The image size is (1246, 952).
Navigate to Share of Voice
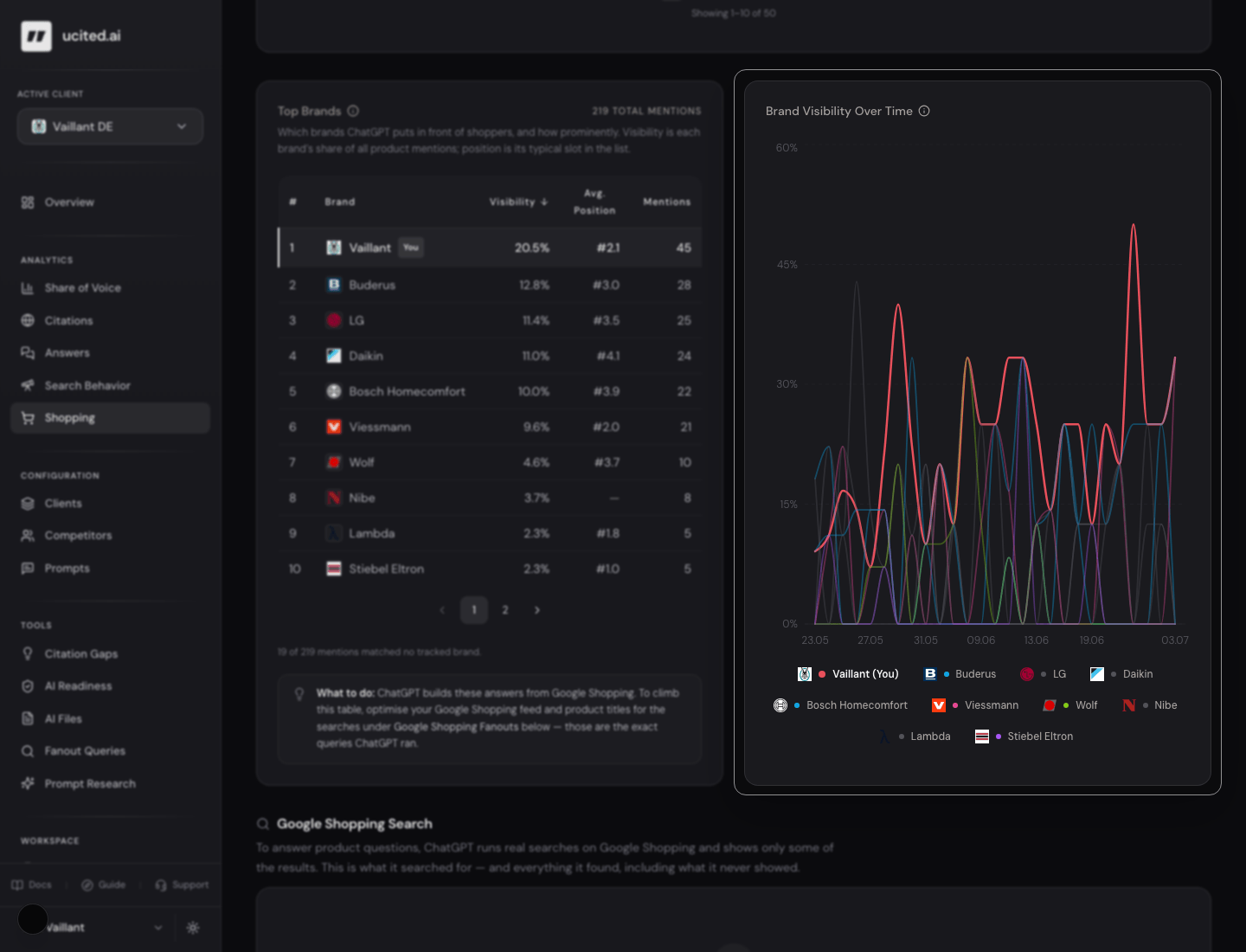coord(110,288)
